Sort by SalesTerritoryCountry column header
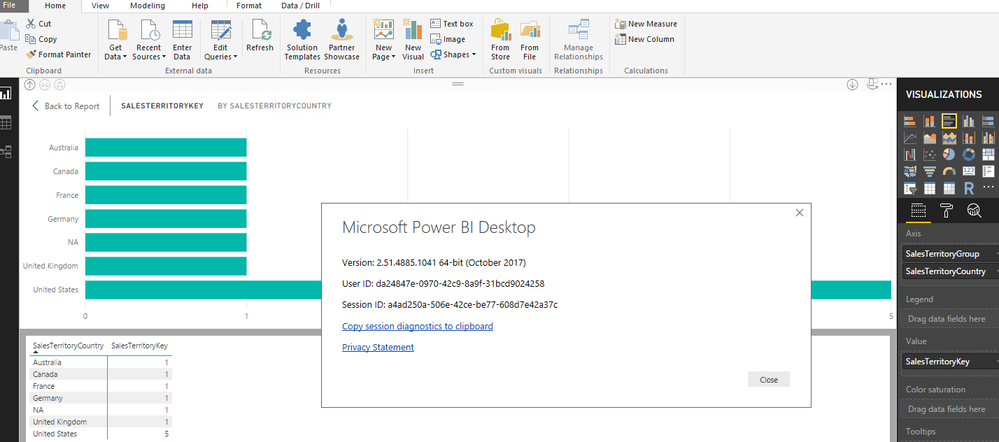The height and width of the screenshot is (442, 999). click(68, 346)
